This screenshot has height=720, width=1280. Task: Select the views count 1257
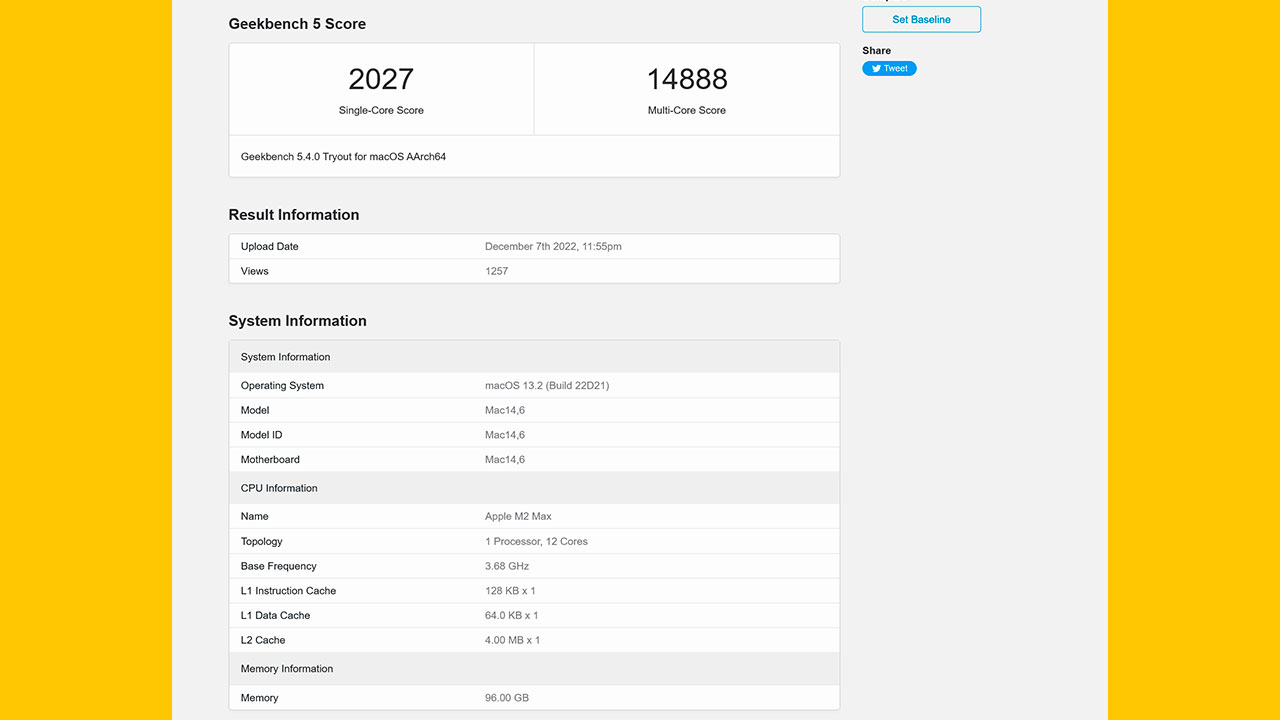497,271
